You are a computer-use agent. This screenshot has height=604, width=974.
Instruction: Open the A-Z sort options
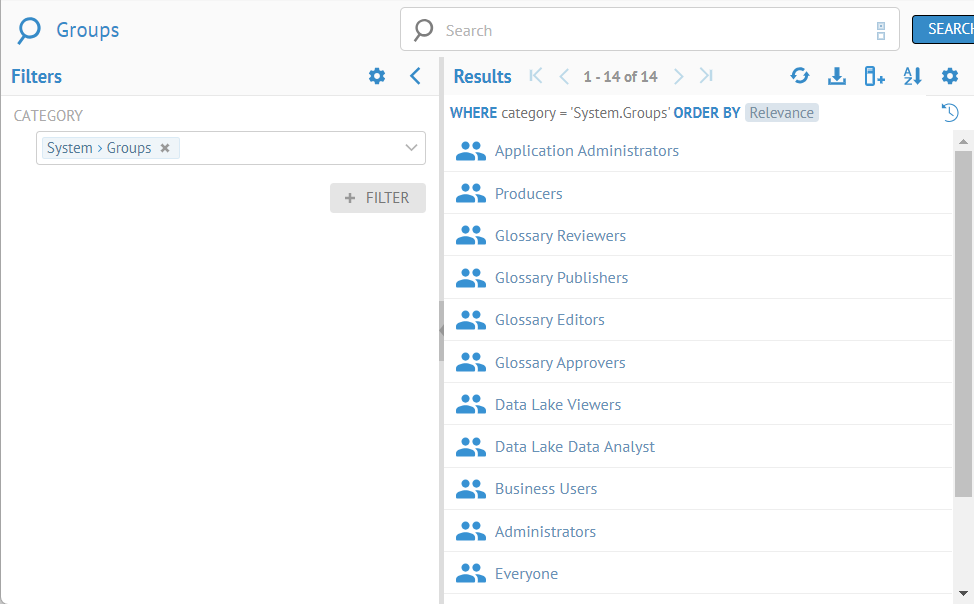pos(912,76)
